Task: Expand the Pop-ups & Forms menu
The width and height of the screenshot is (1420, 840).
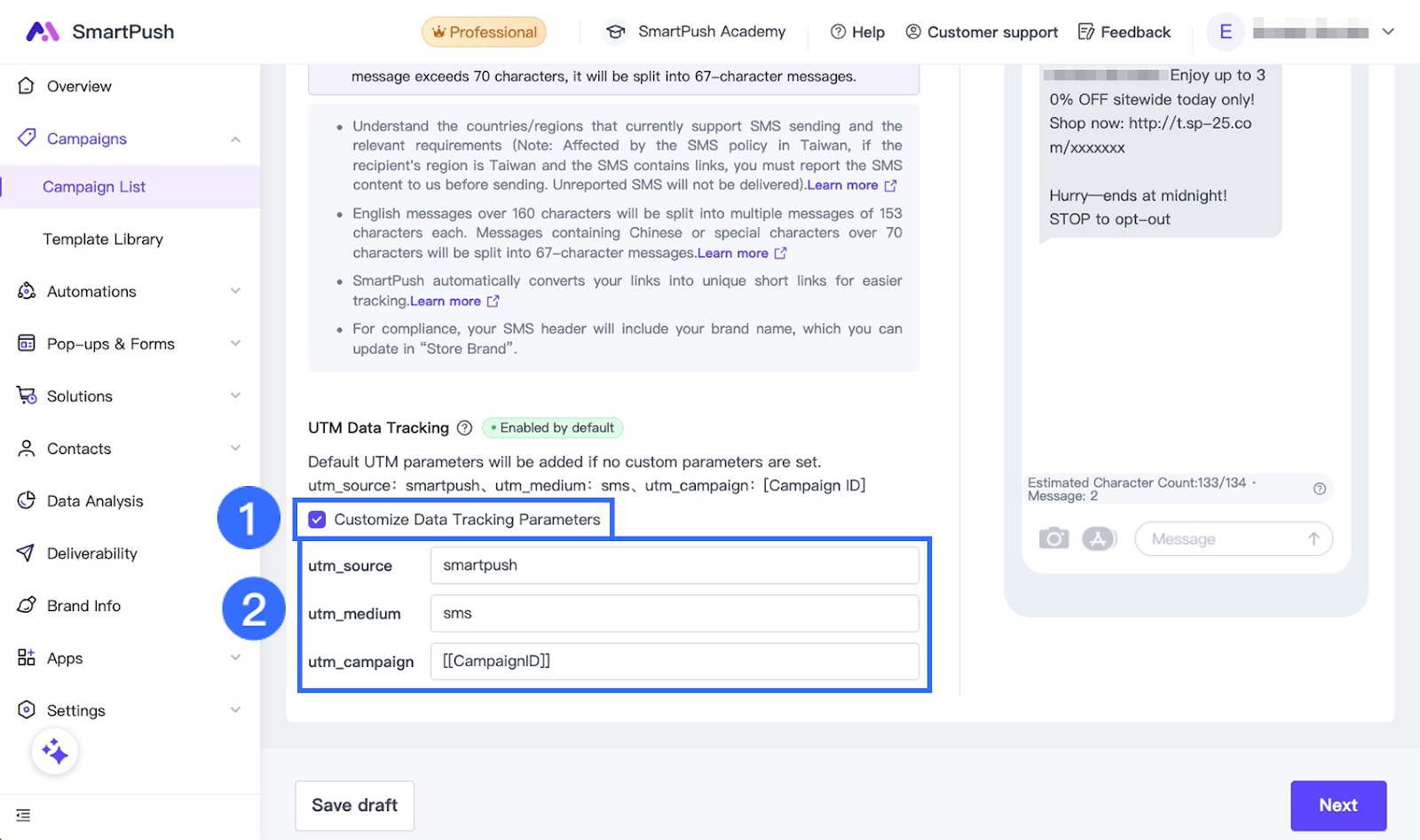Action: point(235,343)
